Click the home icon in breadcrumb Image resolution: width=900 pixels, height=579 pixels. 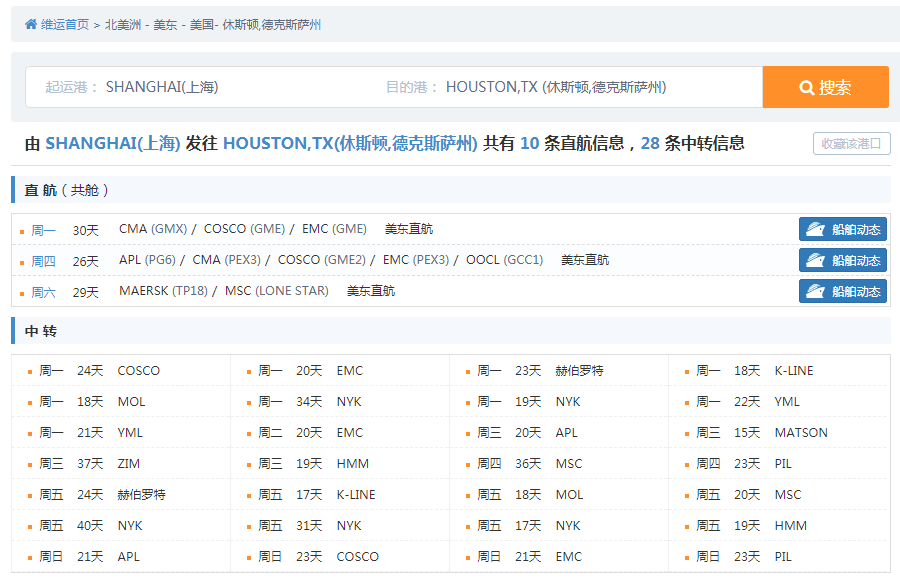pyautogui.click(x=31, y=24)
